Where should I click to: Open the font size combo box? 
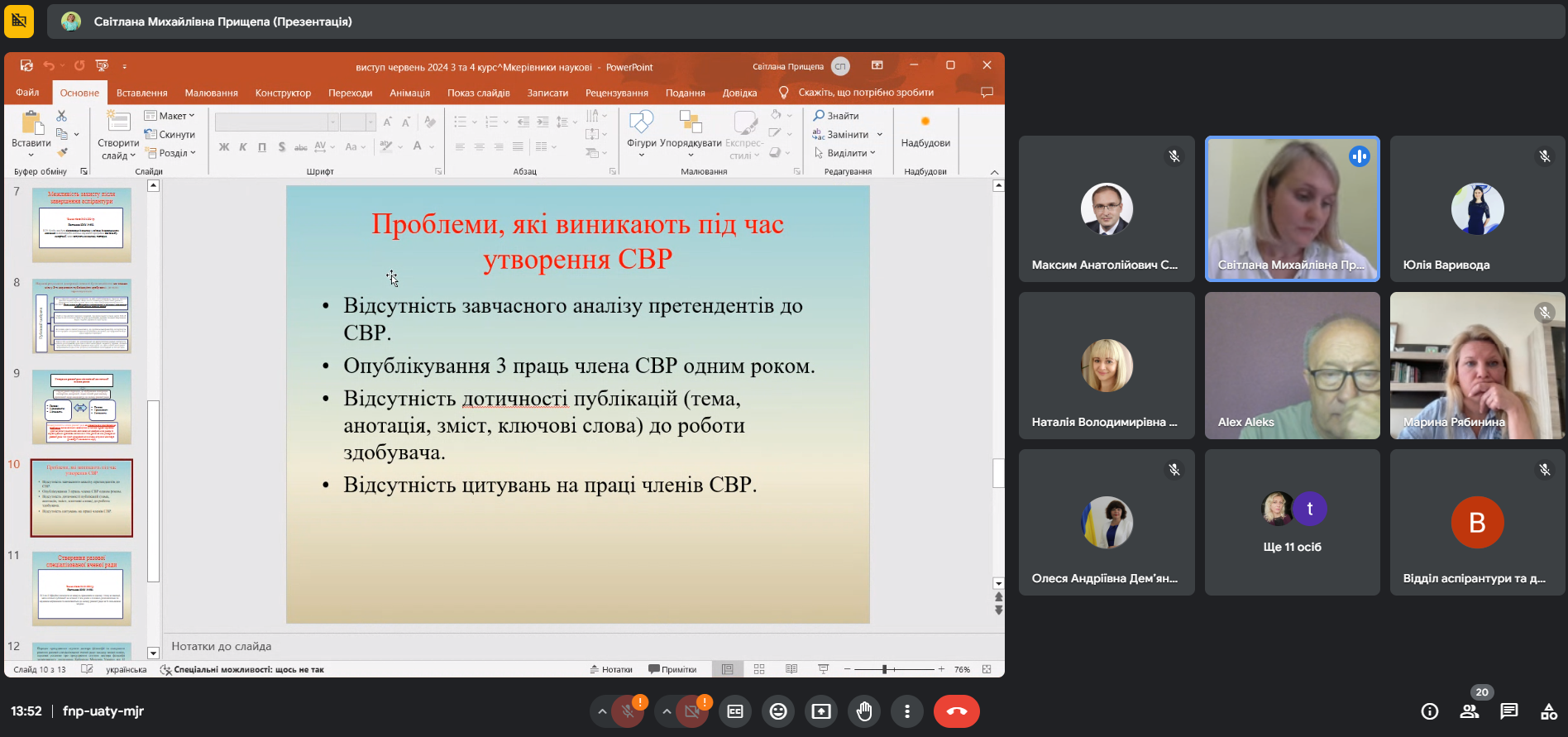pos(358,122)
